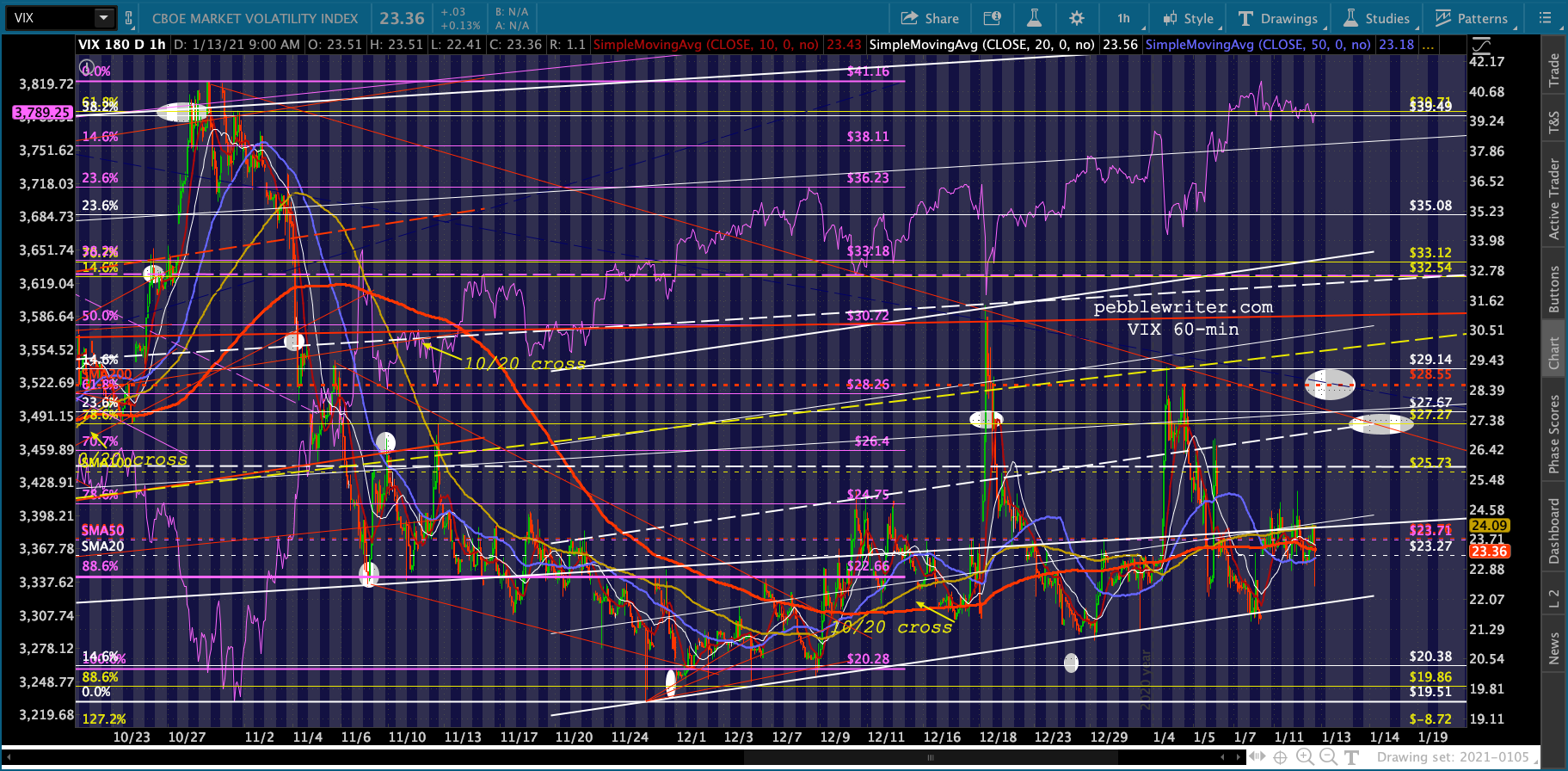Open the Studies menu
The width and height of the screenshot is (1568, 771).
click(1376, 18)
